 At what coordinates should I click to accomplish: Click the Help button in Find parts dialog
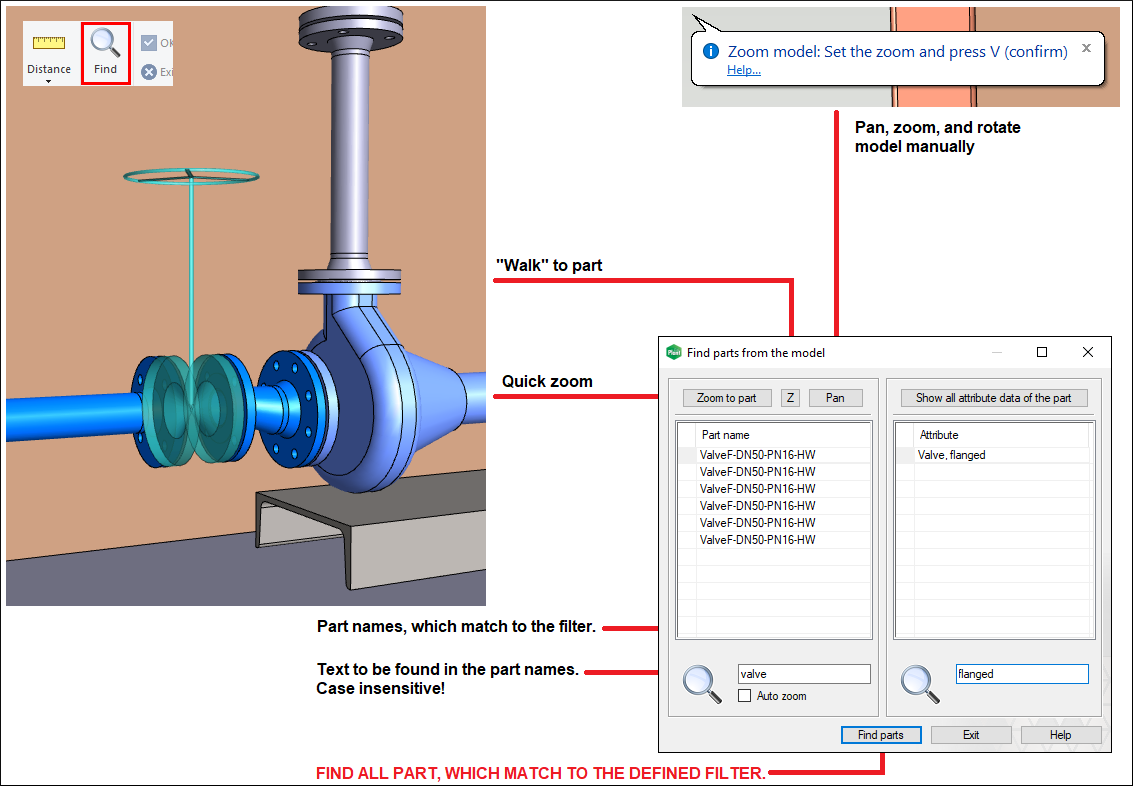pos(1061,735)
